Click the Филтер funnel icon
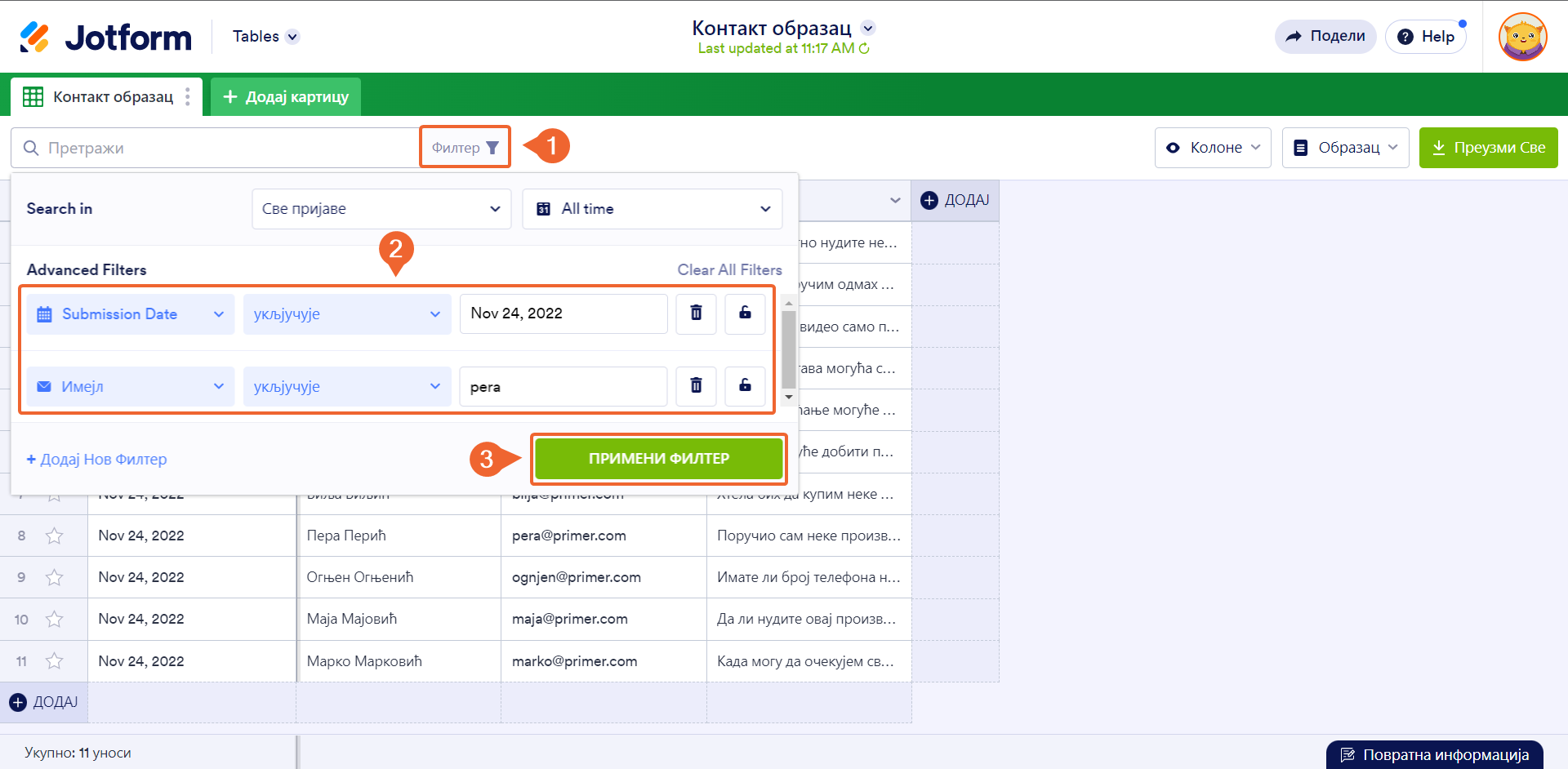The height and width of the screenshot is (769, 1568). pos(492,148)
